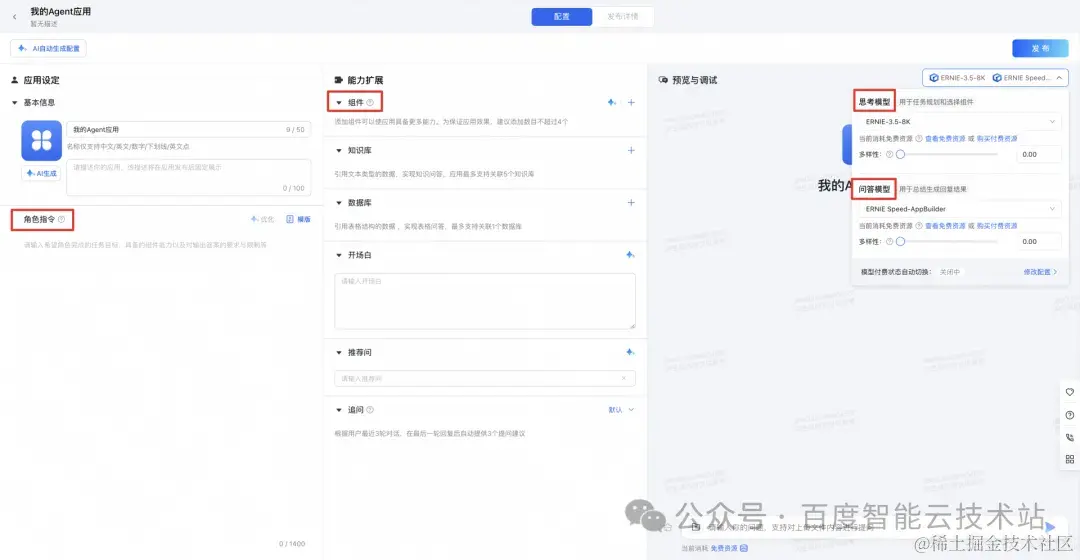Generate 开场白 with AI sparkle icon

[630, 255]
